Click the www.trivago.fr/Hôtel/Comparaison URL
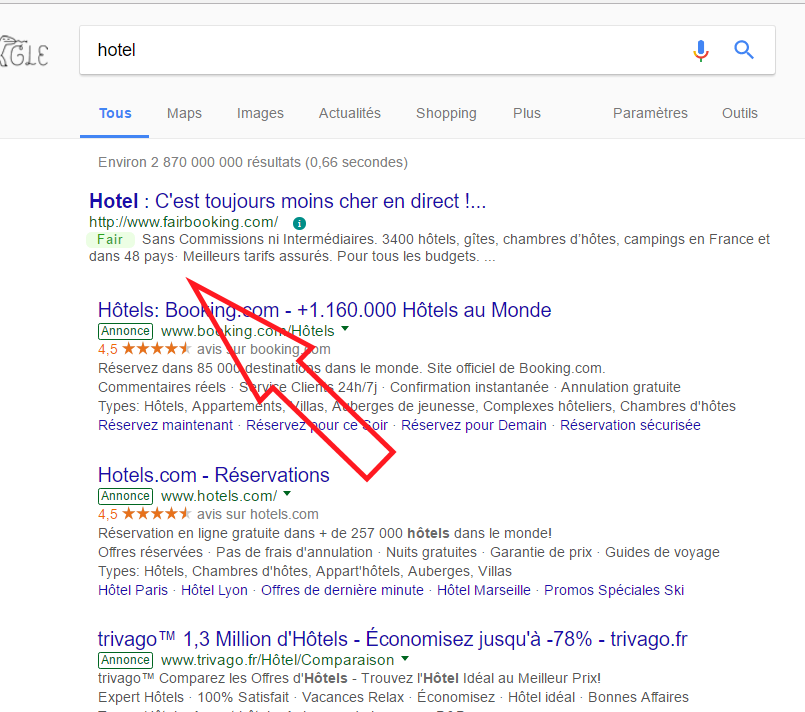Screen dimensions: 805x712 (277, 660)
